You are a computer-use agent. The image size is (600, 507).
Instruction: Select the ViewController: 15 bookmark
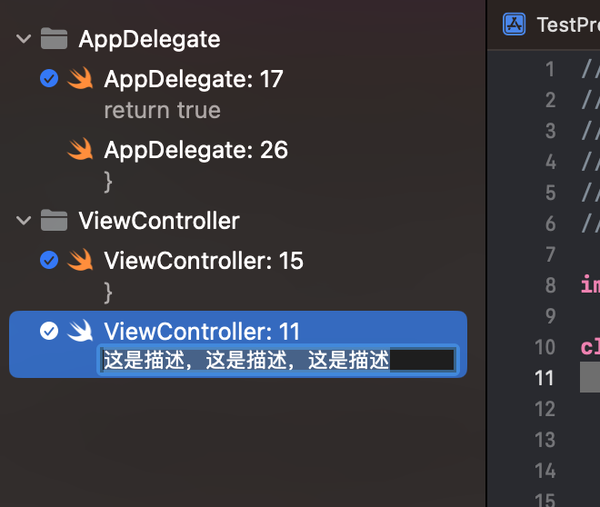[x=203, y=261]
